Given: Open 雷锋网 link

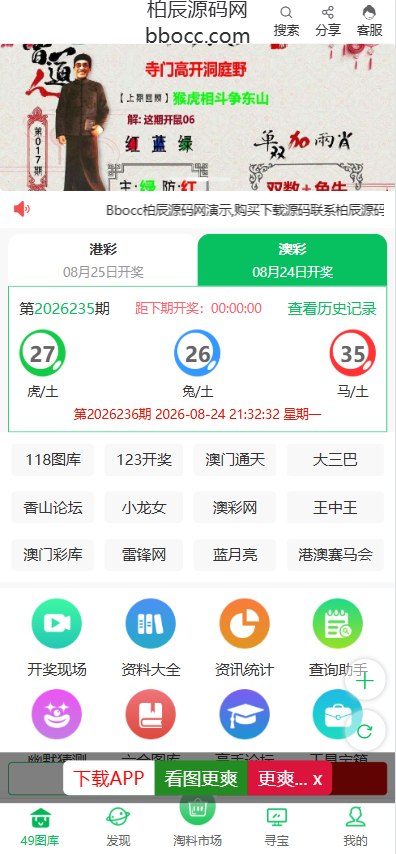Looking at the screenshot, I should [x=144, y=555].
